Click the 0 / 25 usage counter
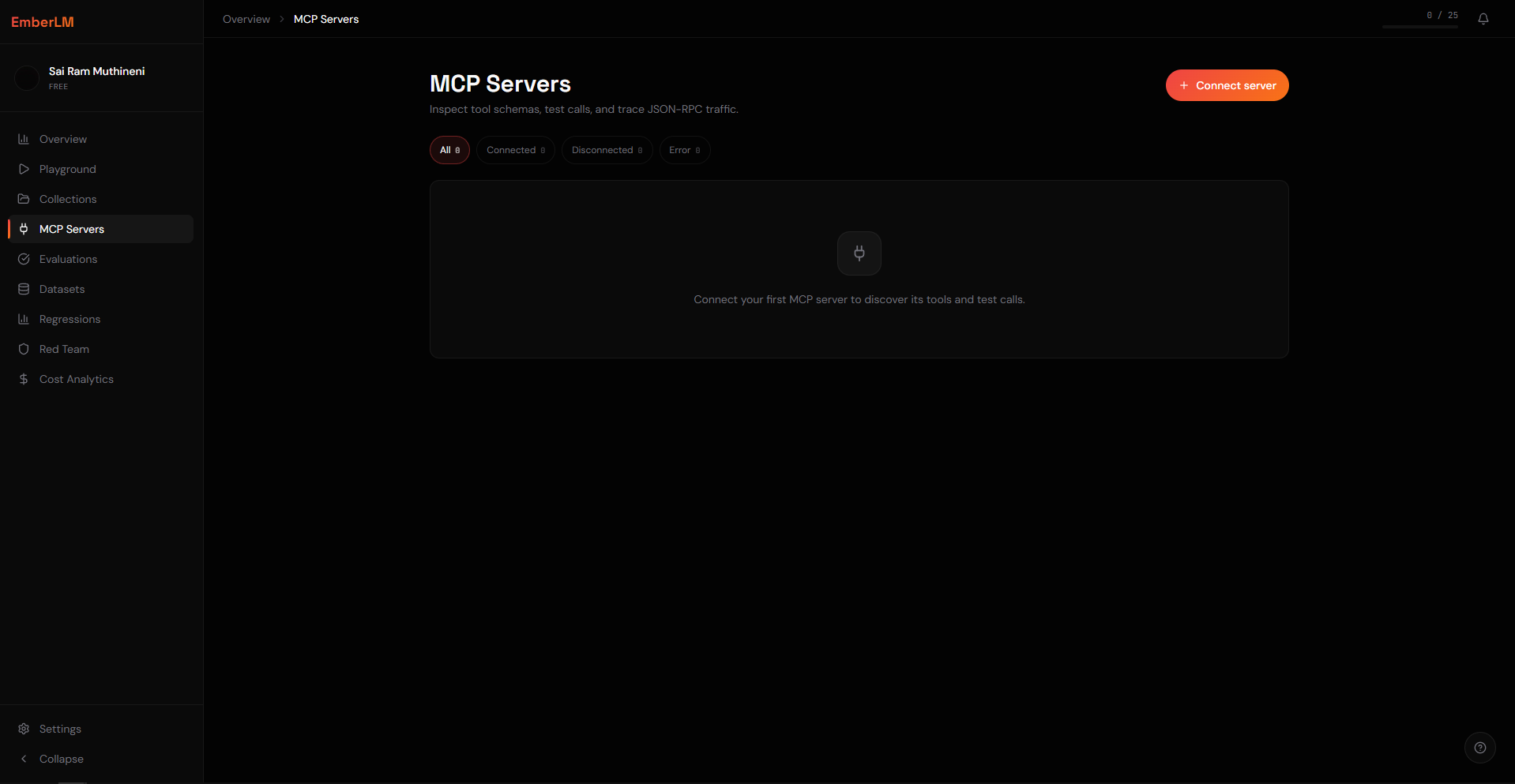1515x784 pixels. pyautogui.click(x=1442, y=15)
